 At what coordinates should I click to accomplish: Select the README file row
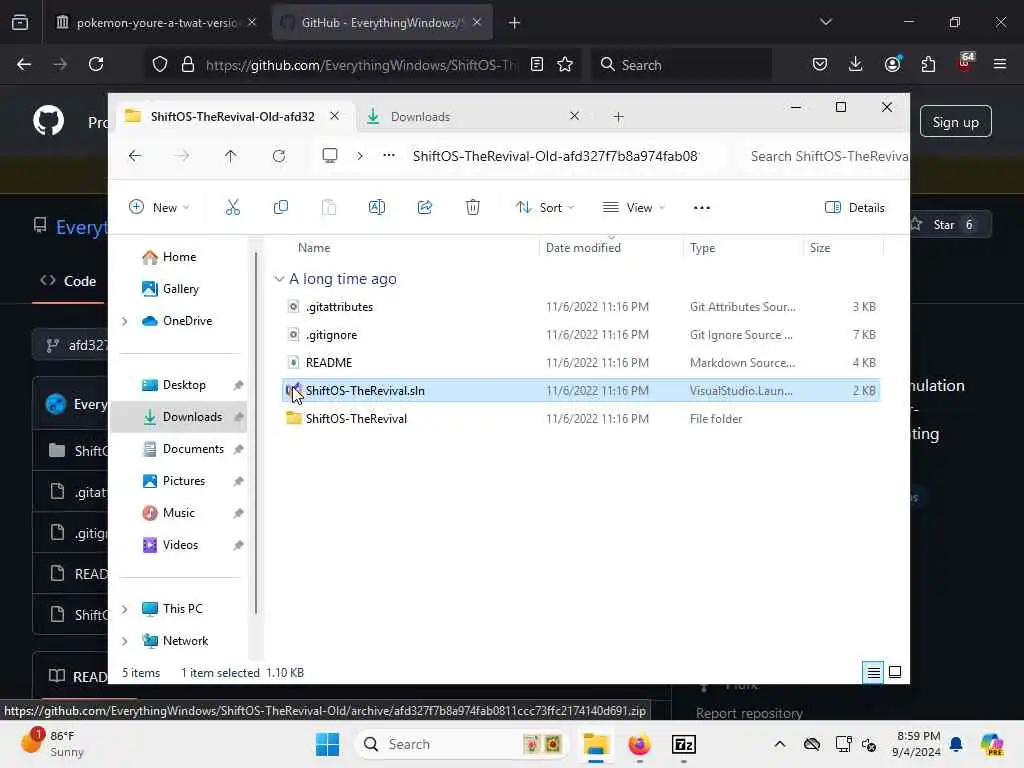pyautogui.click(x=581, y=362)
